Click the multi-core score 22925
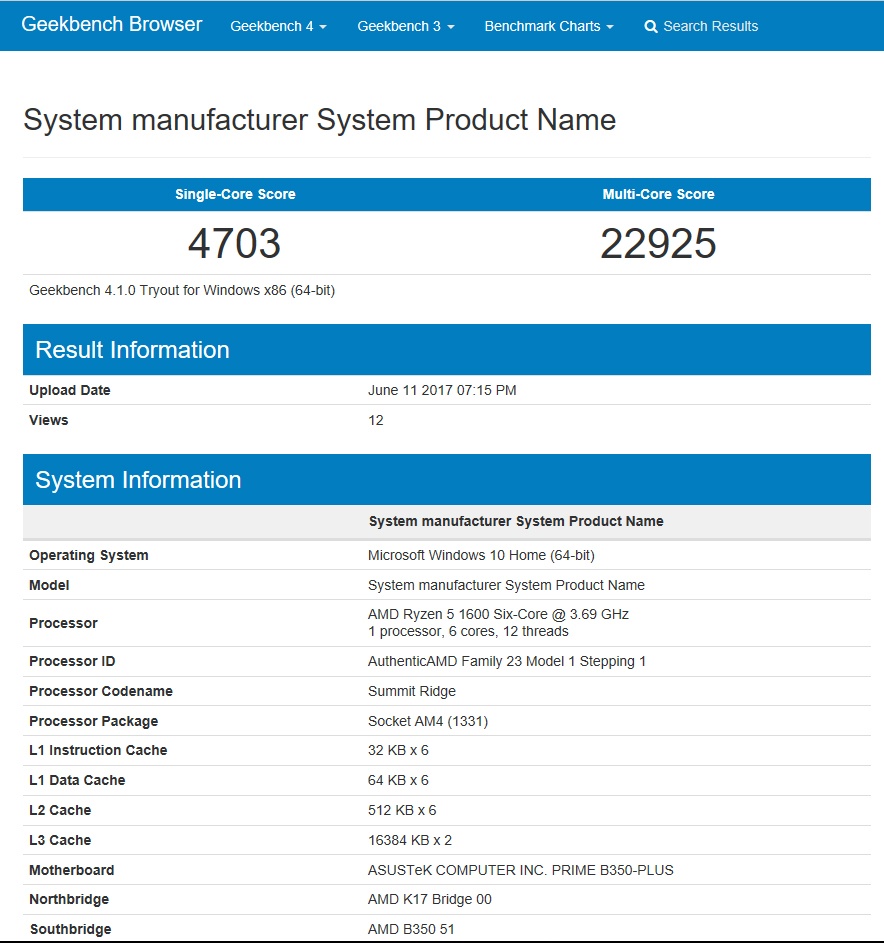Image resolution: width=884 pixels, height=943 pixels. [x=658, y=244]
